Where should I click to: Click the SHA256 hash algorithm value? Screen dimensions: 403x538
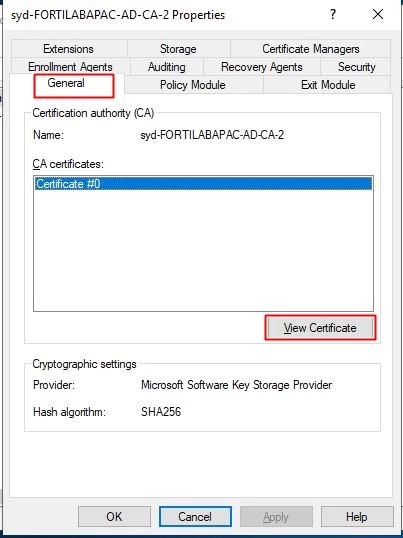[x=161, y=412]
